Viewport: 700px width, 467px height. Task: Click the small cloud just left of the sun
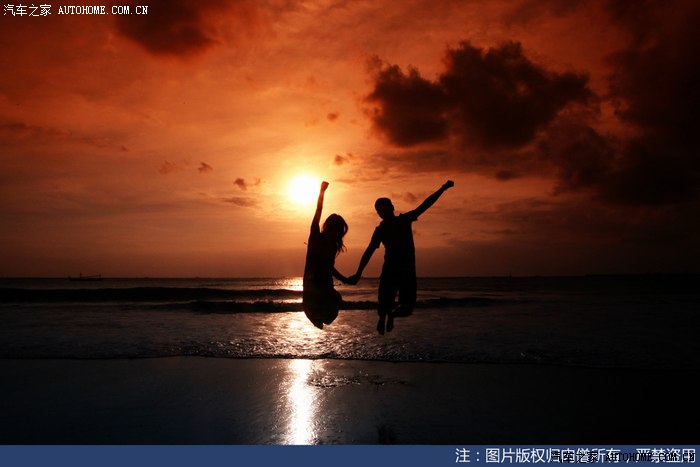[x=243, y=184]
